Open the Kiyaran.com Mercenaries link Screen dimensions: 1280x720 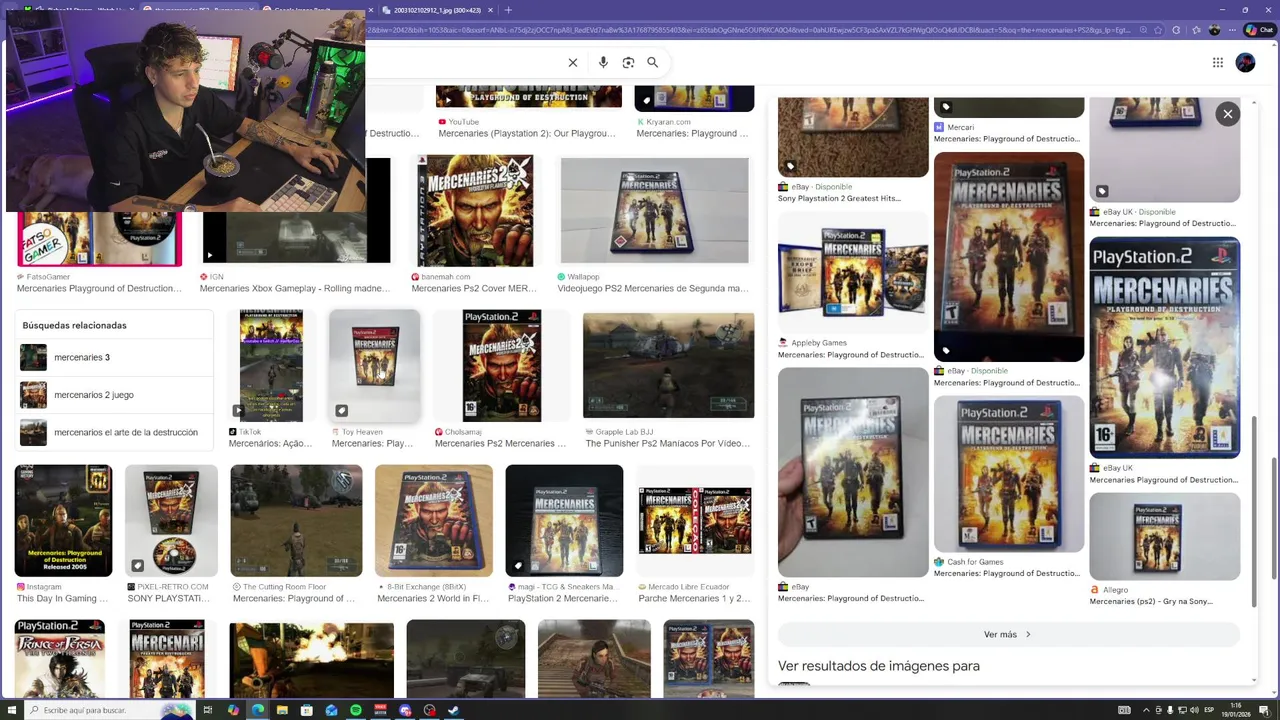pyautogui.click(x=692, y=133)
